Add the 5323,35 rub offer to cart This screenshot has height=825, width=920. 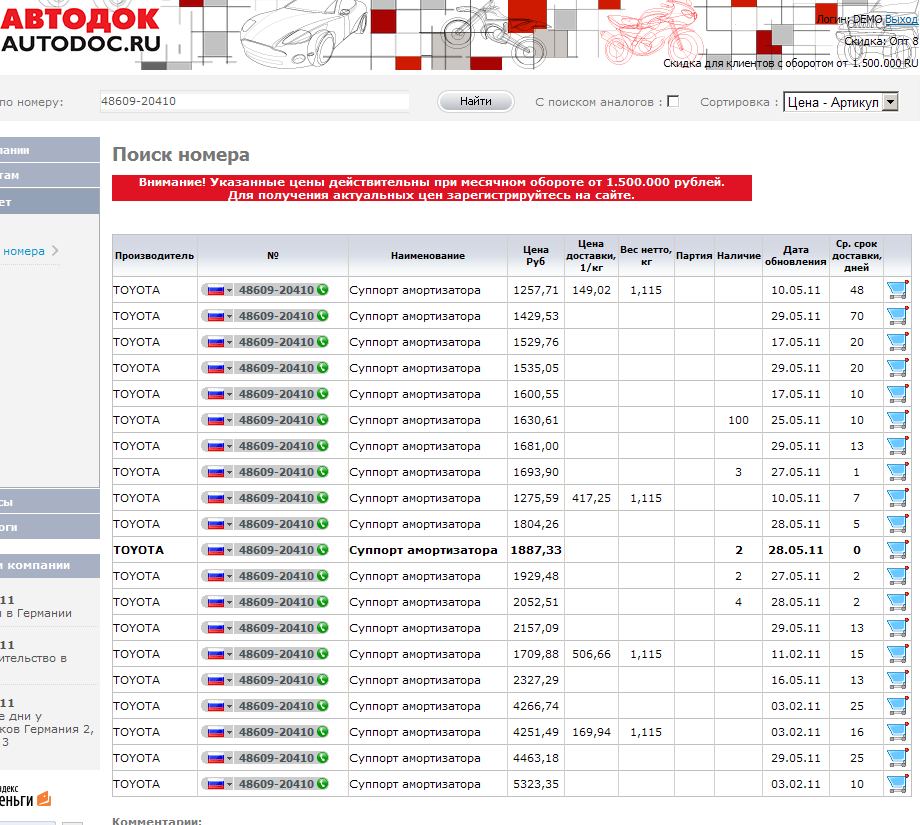pyautogui.click(x=896, y=784)
